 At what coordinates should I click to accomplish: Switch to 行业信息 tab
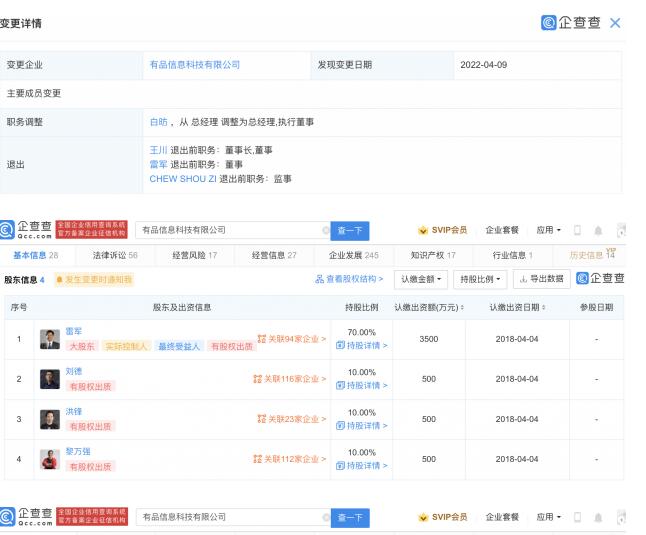tap(513, 255)
